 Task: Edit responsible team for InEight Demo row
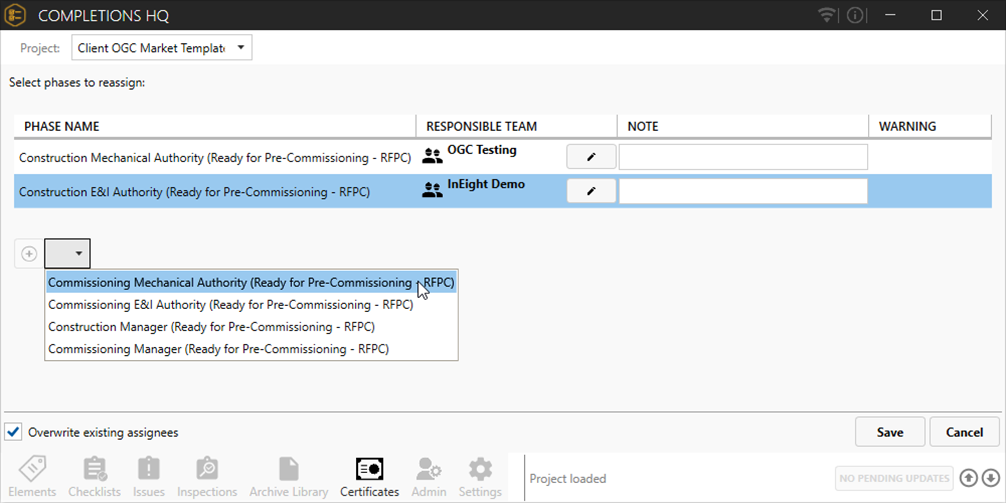(x=591, y=191)
